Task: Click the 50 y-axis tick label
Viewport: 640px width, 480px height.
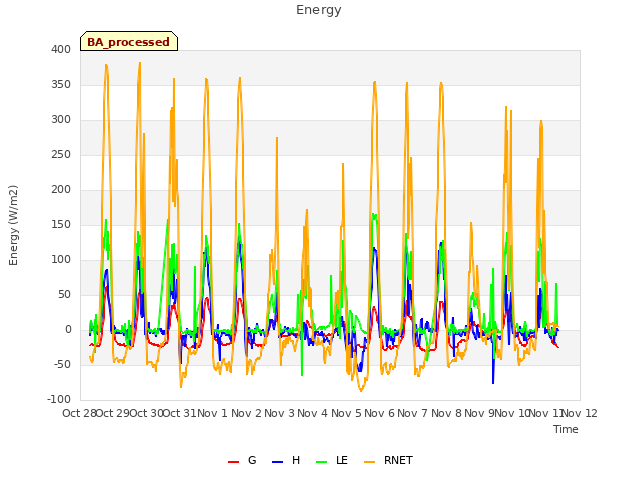Action: [x=64, y=295]
